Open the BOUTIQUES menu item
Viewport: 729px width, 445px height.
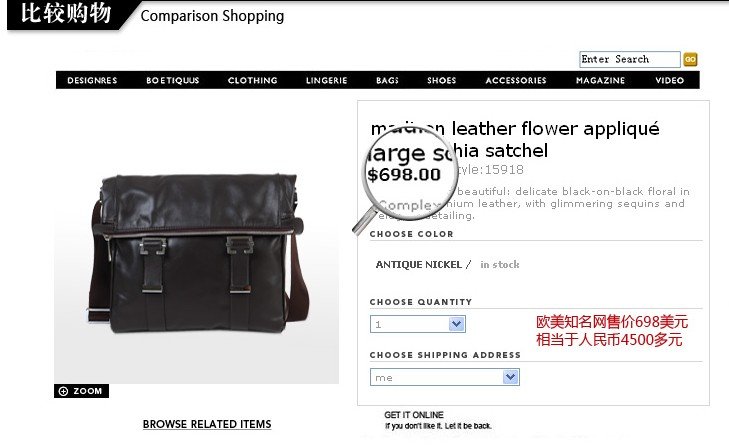172,80
